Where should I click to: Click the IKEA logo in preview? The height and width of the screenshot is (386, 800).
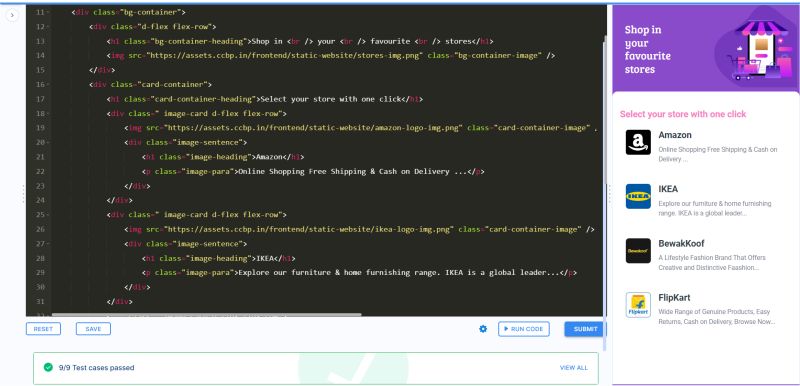(638, 196)
